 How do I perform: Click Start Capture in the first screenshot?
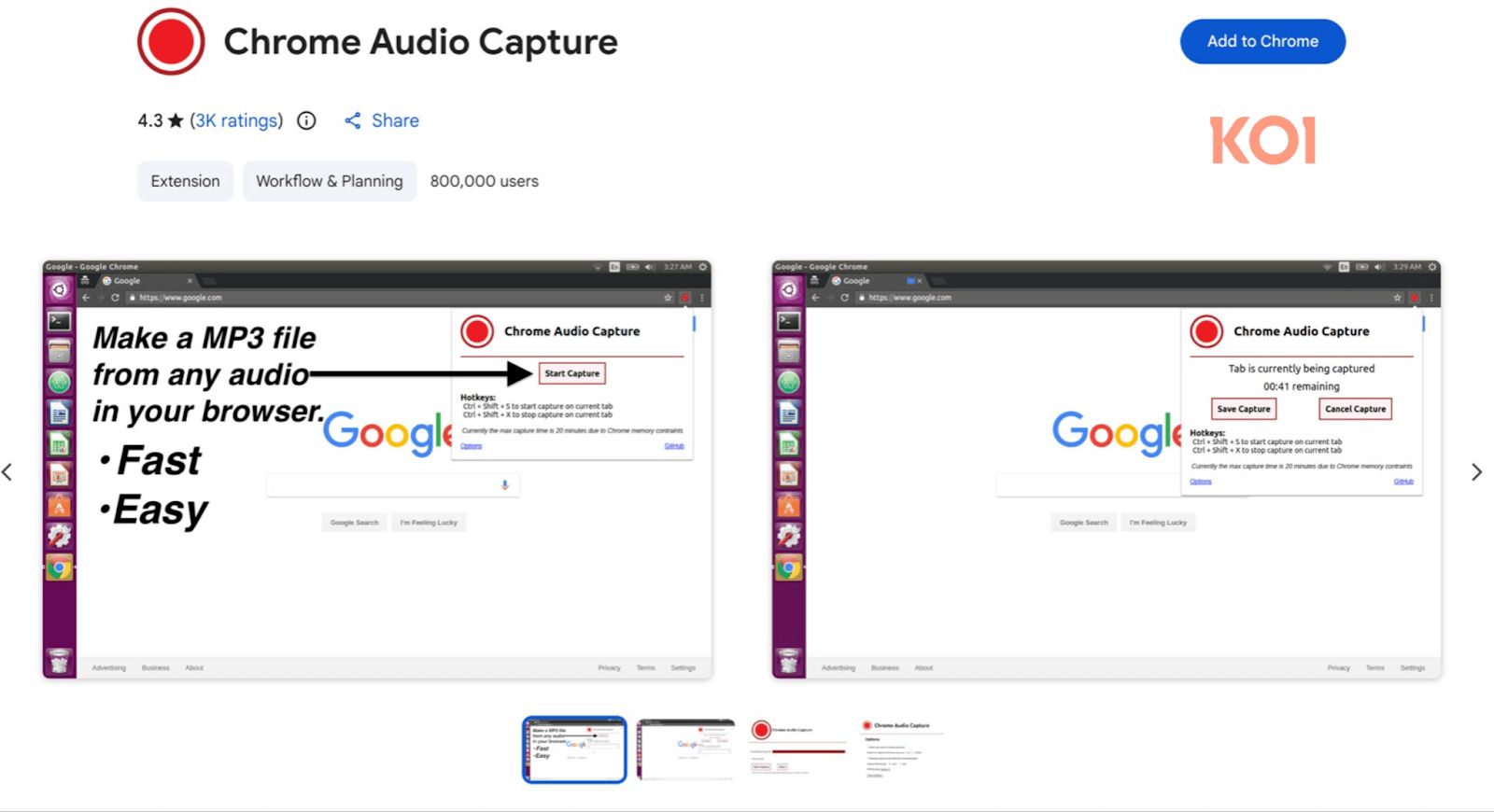[571, 373]
